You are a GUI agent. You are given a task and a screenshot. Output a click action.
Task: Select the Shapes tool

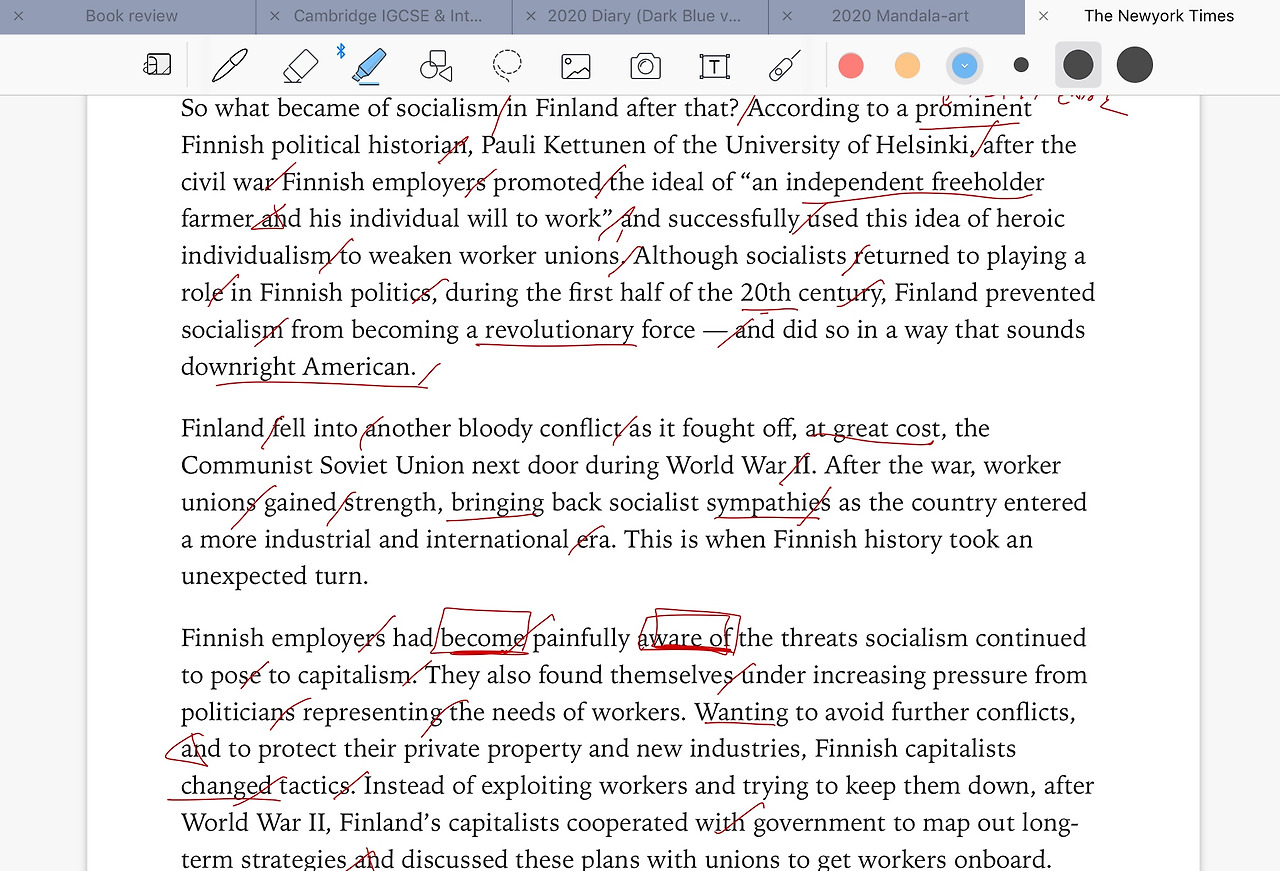[x=436, y=66]
